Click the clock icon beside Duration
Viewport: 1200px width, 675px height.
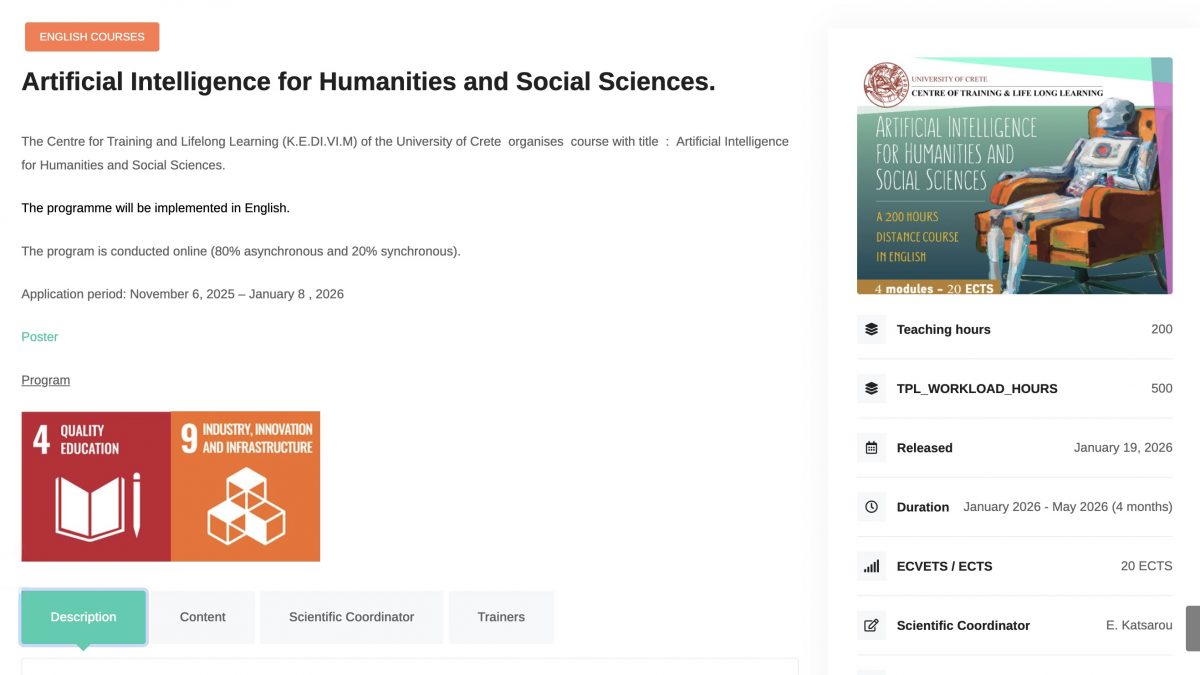(871, 507)
